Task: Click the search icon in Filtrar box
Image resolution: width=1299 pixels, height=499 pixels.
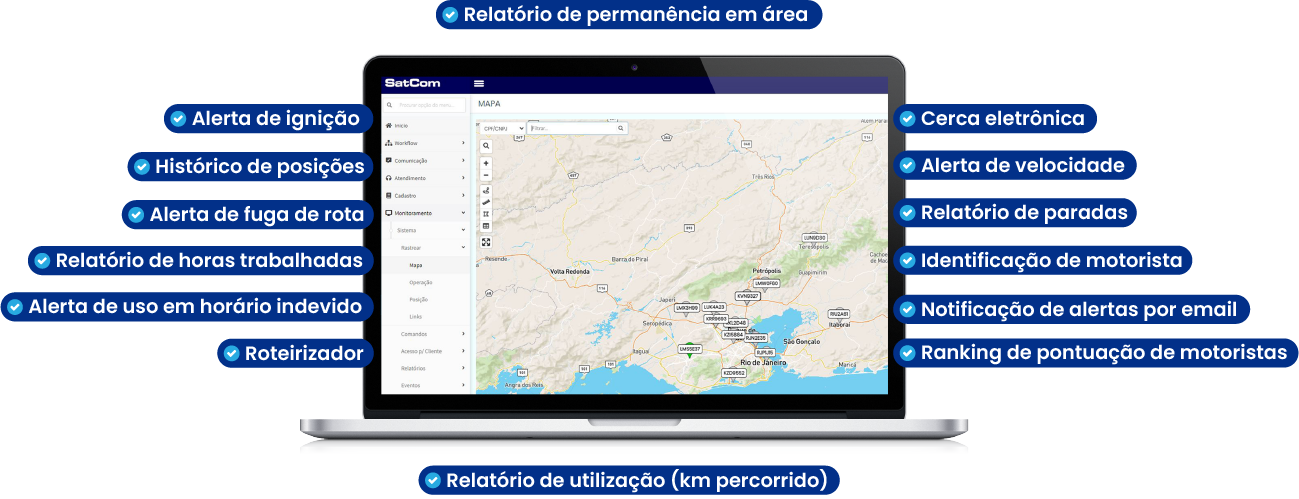Action: click(x=620, y=129)
